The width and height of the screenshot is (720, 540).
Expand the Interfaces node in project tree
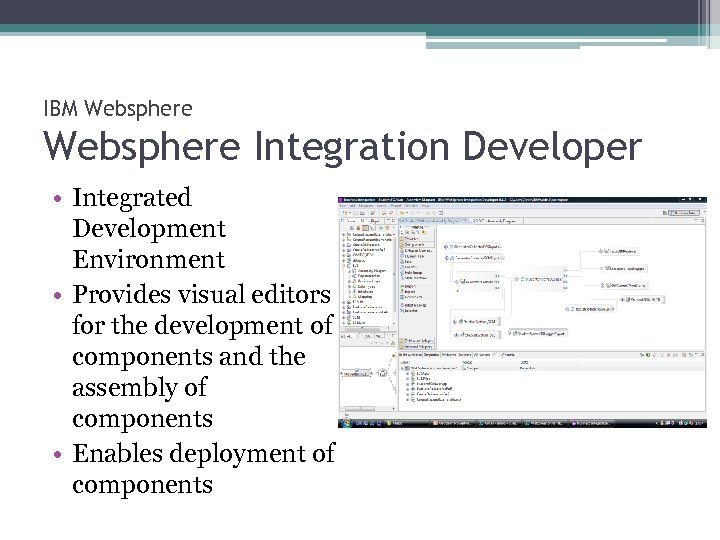[349, 292]
